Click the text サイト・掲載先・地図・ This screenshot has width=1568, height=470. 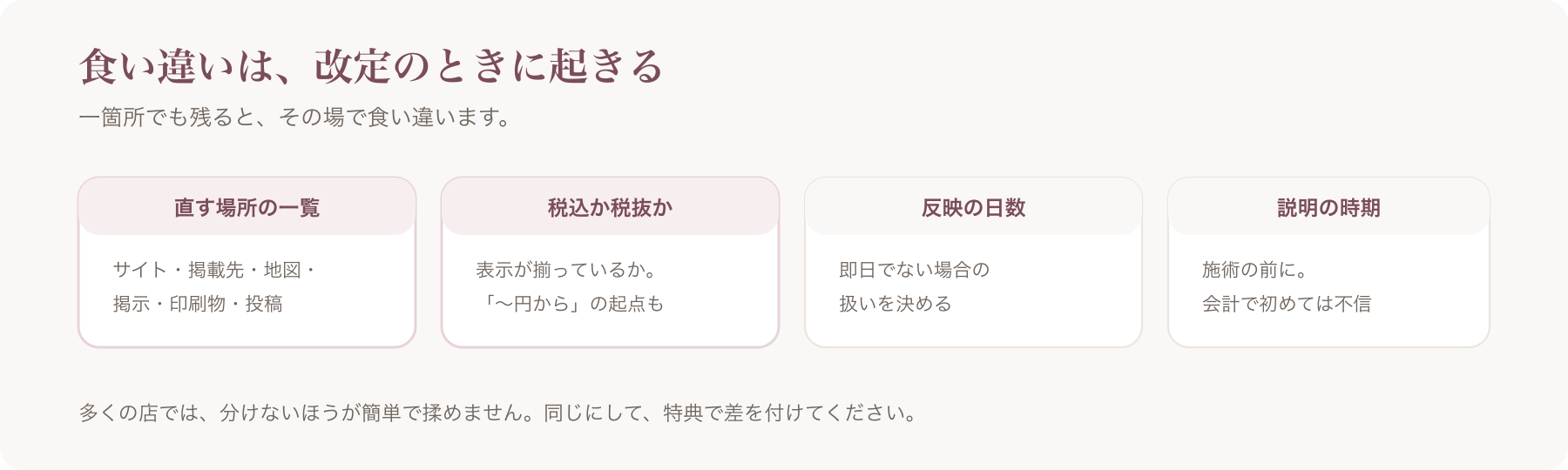tap(215, 270)
